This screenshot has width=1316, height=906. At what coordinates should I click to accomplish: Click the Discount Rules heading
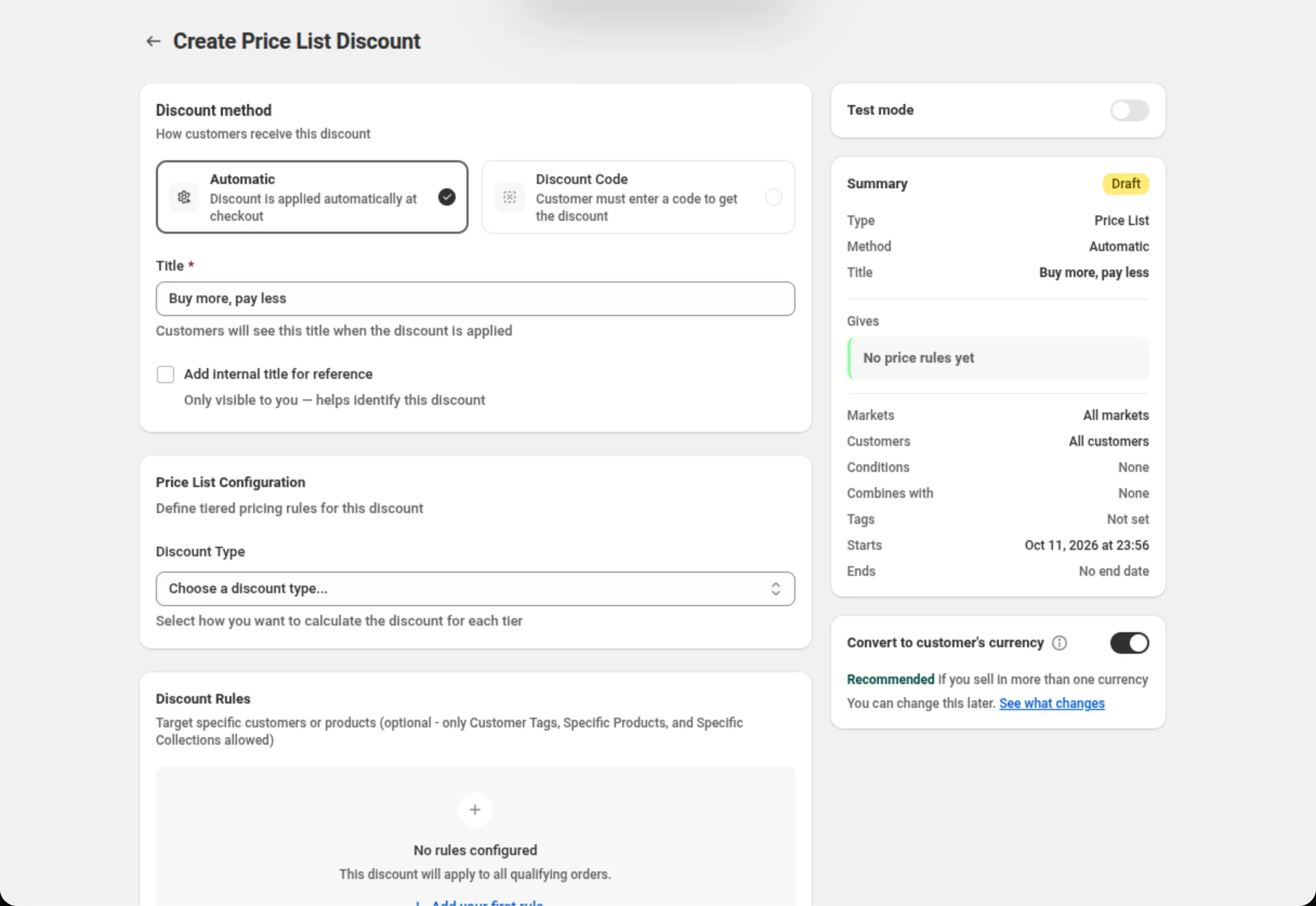pos(203,699)
